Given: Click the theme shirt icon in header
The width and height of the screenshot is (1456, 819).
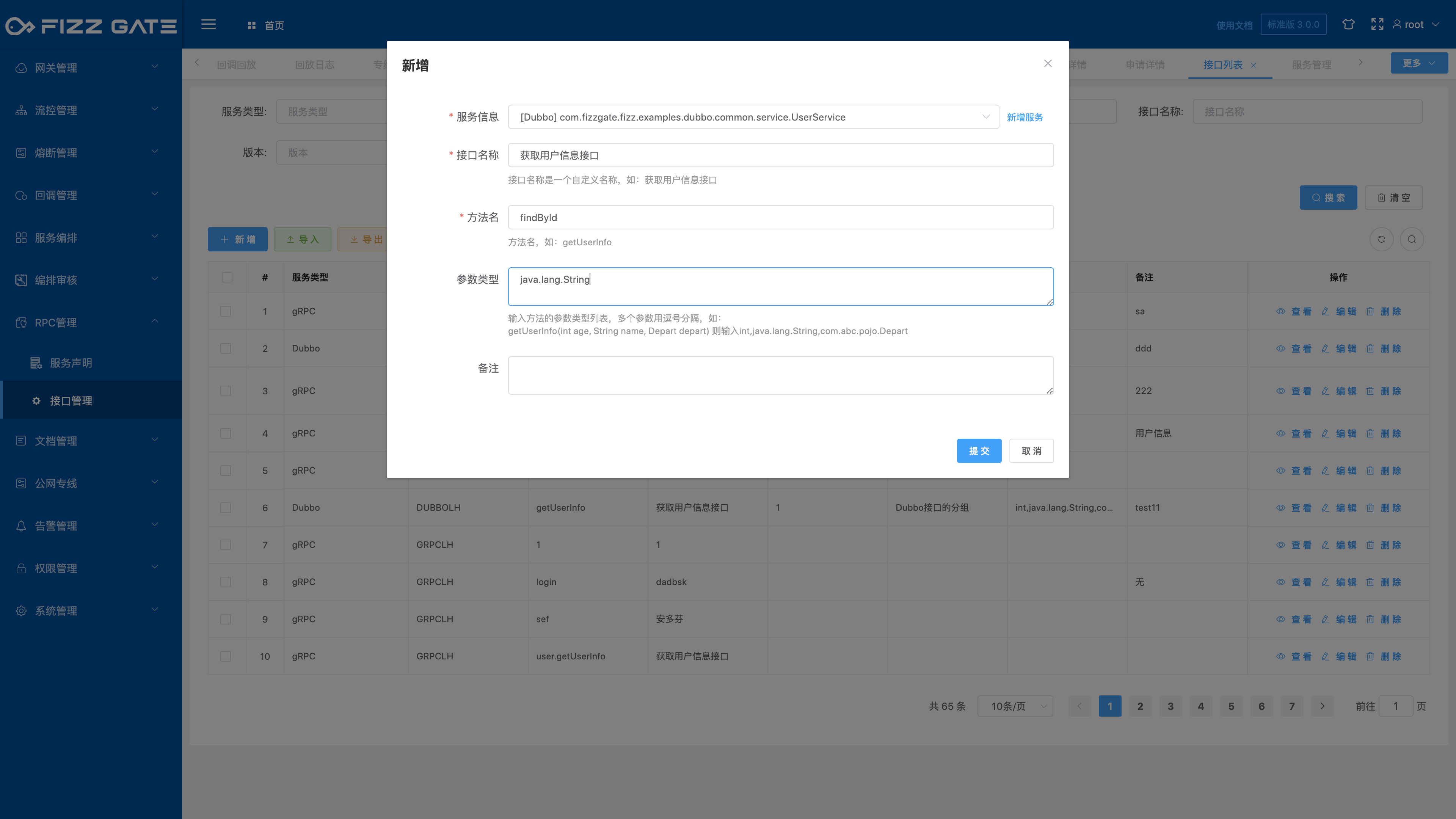Looking at the screenshot, I should click(x=1348, y=24).
